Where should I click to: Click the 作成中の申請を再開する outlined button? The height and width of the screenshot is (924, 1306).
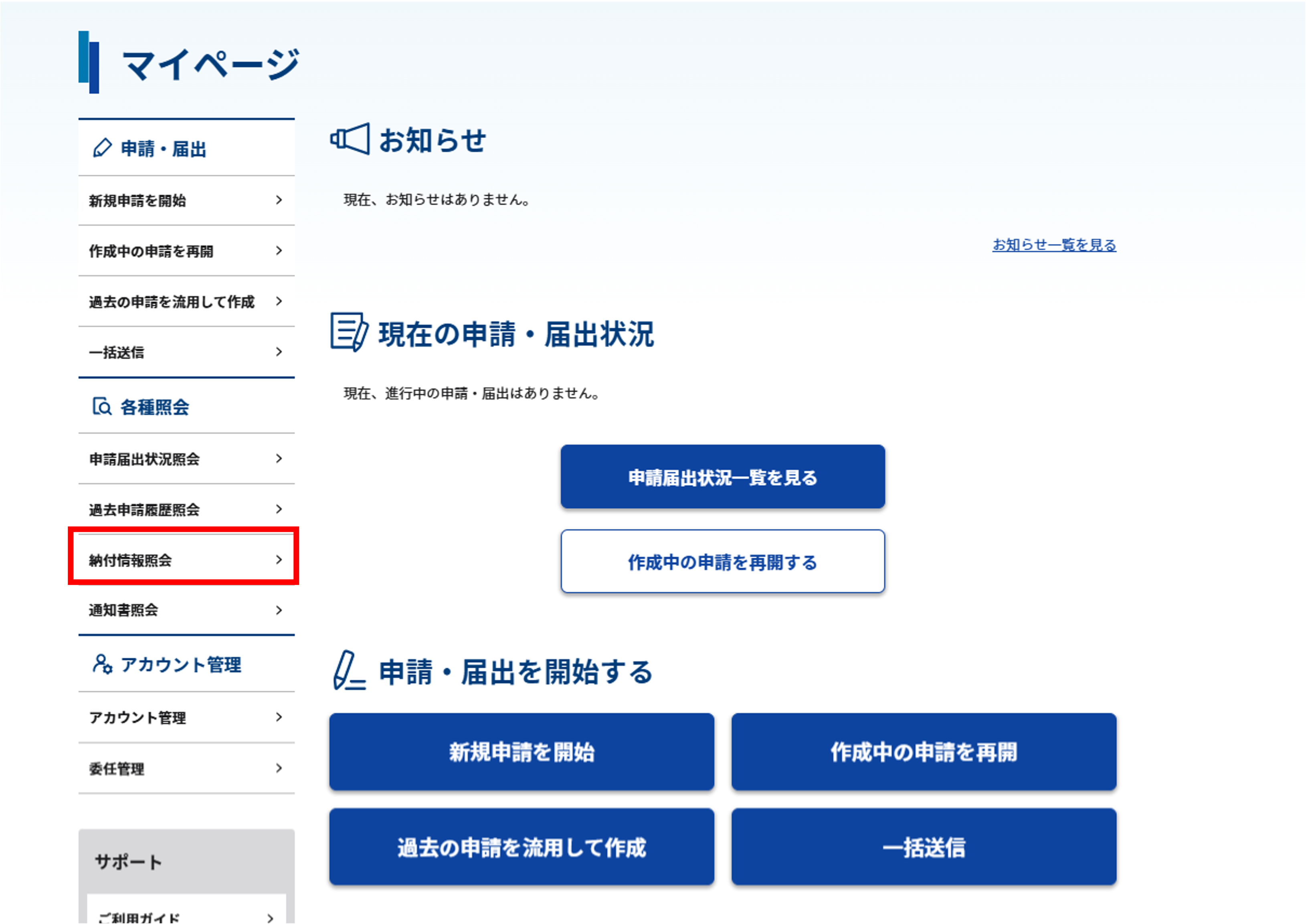tap(722, 562)
